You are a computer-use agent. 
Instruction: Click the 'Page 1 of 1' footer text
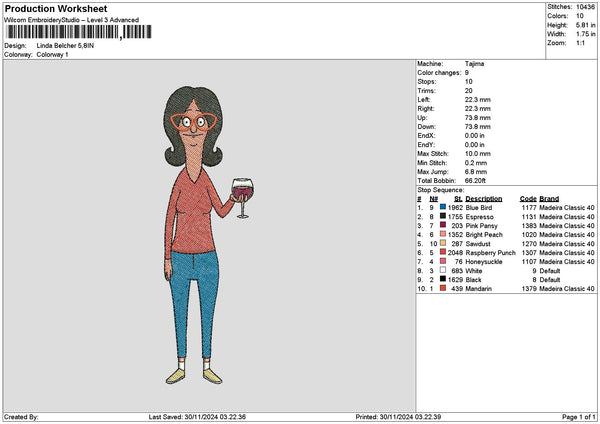point(579,417)
